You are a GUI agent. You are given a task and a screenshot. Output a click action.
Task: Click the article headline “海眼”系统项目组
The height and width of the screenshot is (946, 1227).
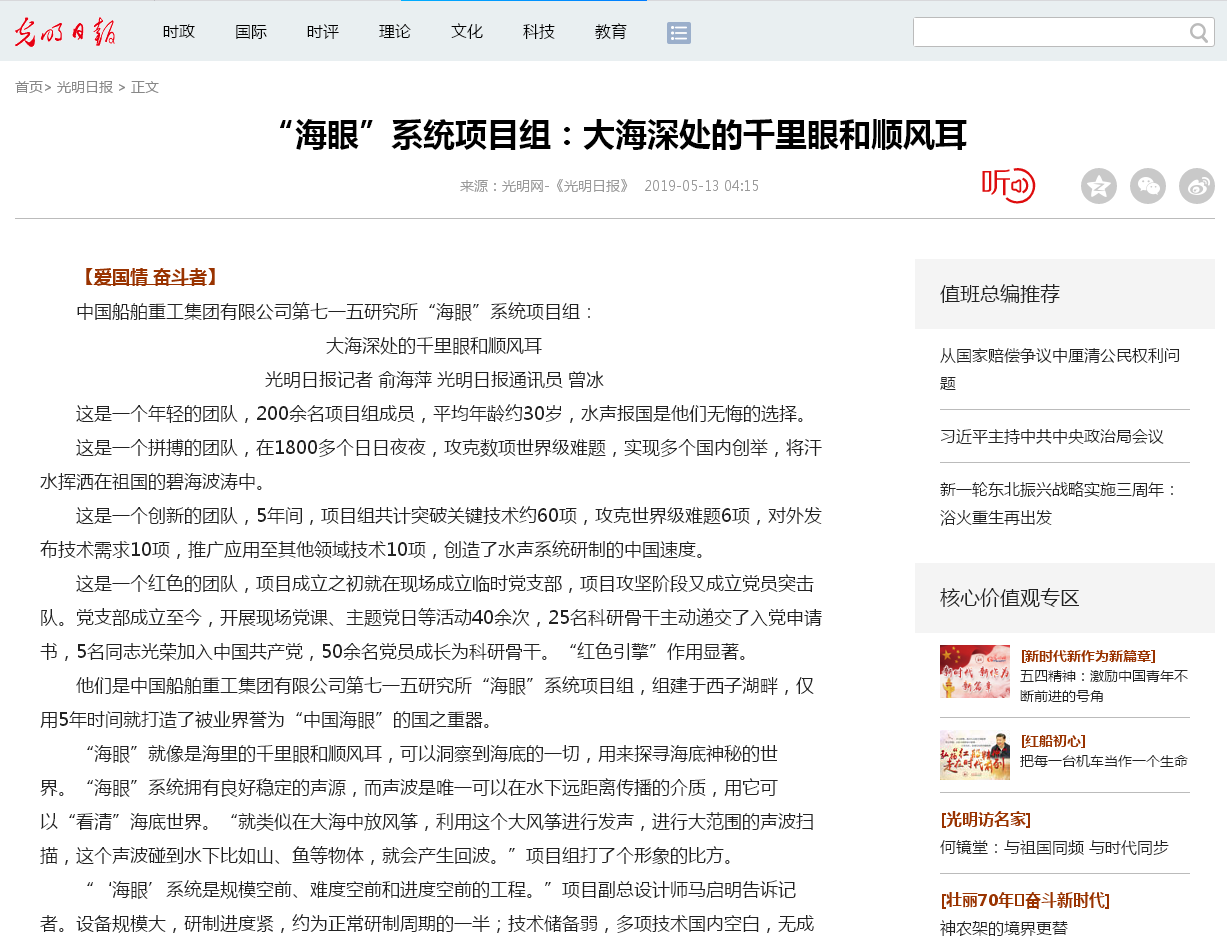[x=620, y=135]
